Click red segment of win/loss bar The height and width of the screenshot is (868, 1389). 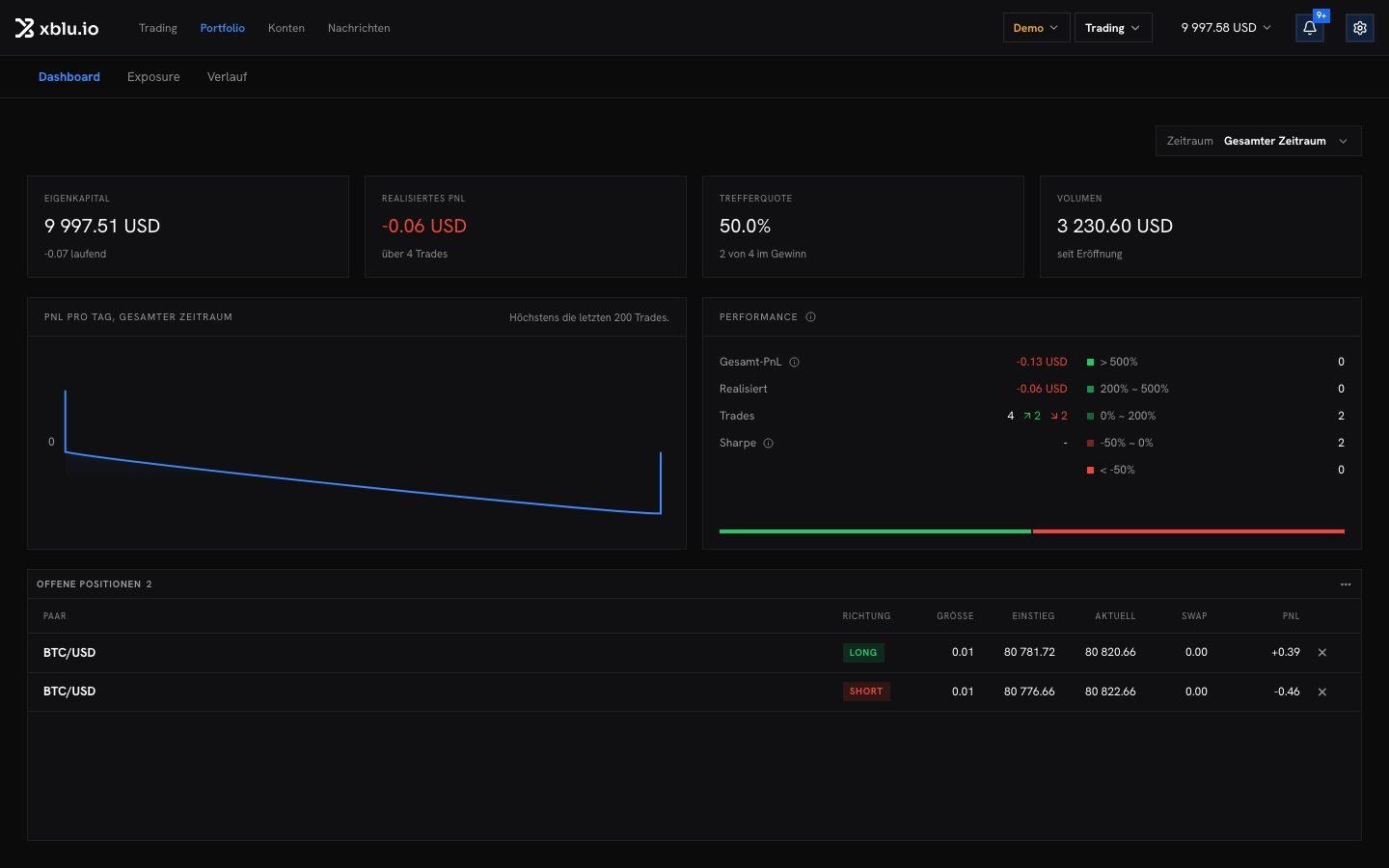coord(1188,531)
